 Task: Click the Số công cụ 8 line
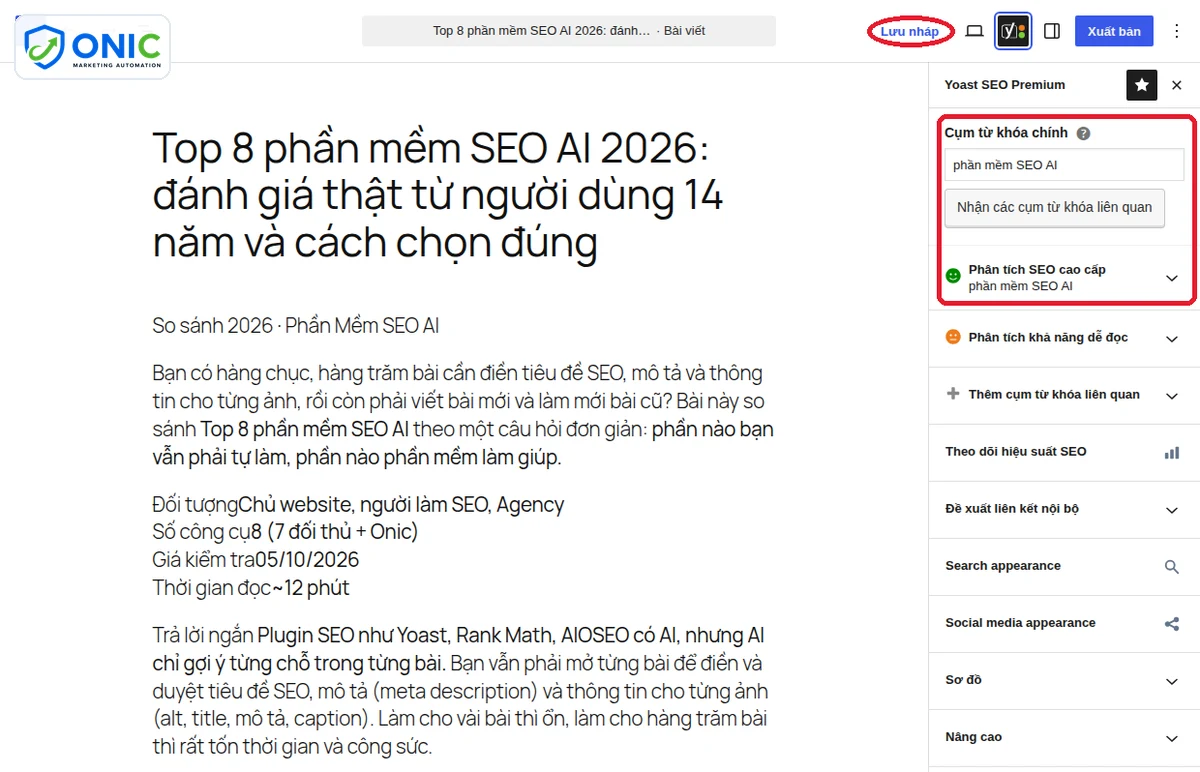click(x=285, y=532)
